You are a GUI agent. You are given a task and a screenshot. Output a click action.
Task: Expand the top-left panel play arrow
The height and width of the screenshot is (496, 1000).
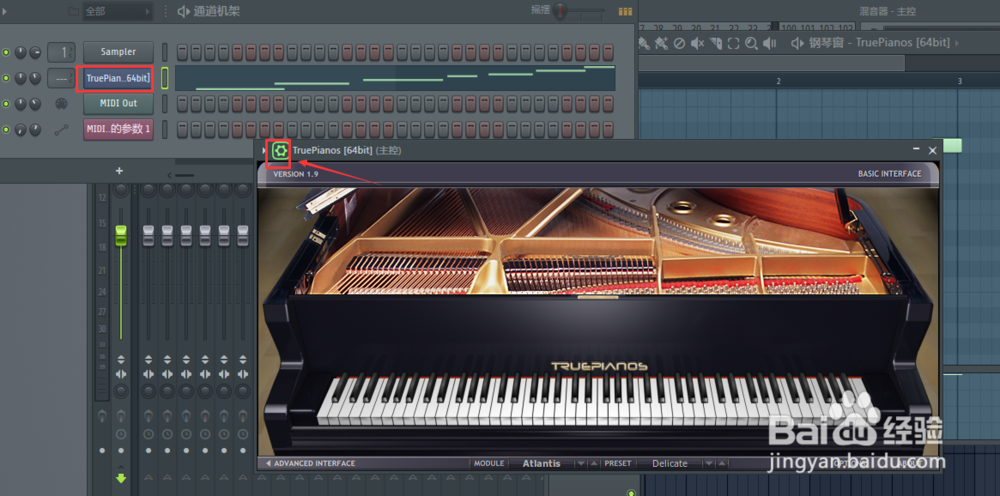coord(5,10)
